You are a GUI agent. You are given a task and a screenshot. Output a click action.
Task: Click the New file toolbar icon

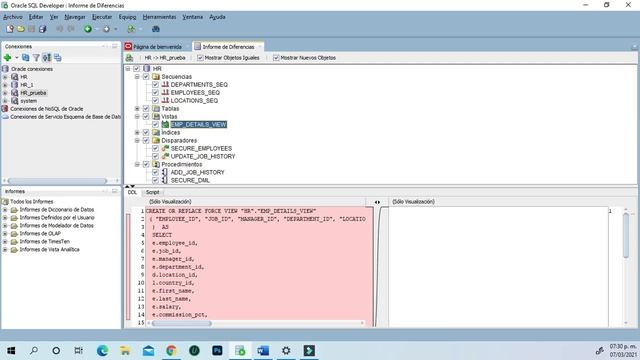(10, 29)
